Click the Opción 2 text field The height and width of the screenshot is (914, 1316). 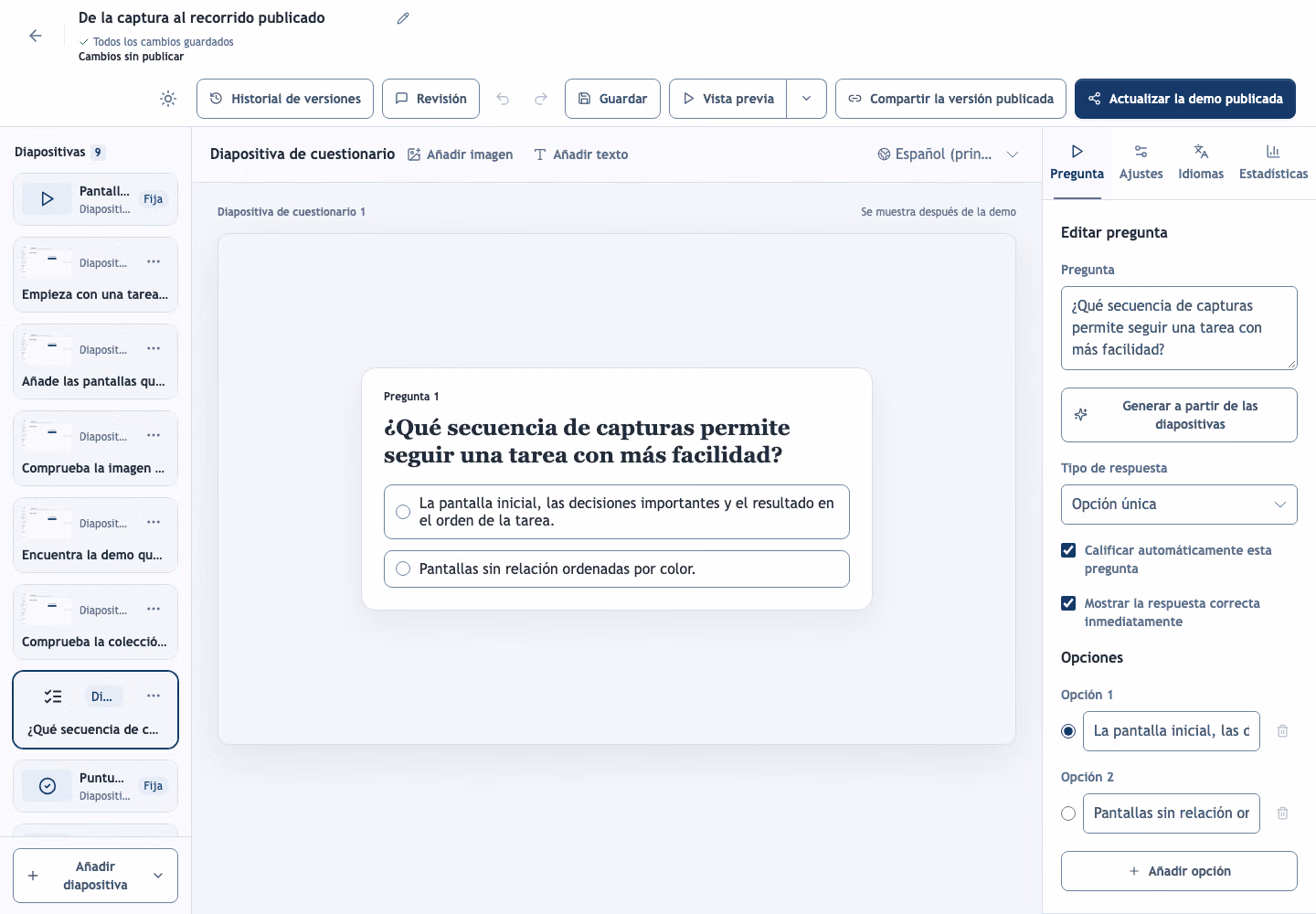coord(1172,813)
